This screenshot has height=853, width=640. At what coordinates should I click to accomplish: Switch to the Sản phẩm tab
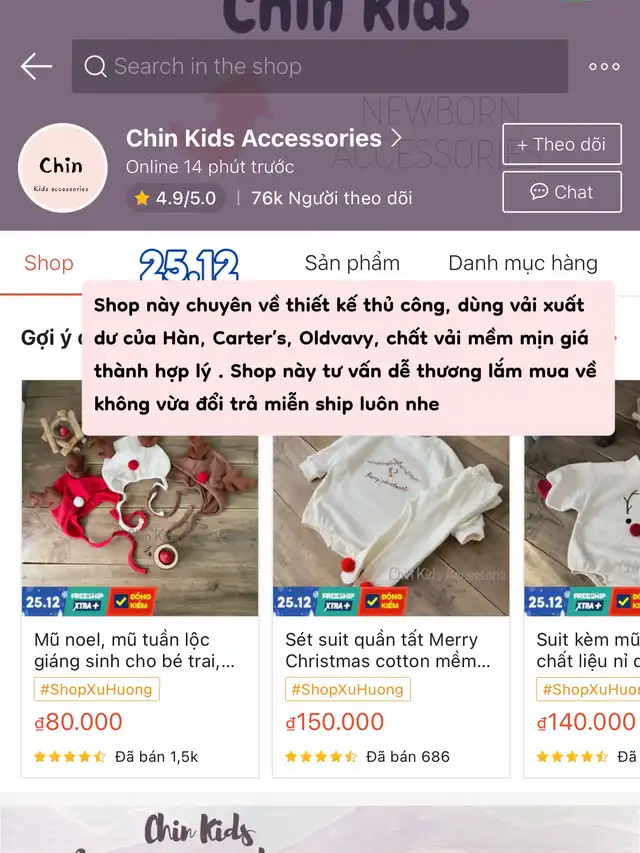click(352, 263)
